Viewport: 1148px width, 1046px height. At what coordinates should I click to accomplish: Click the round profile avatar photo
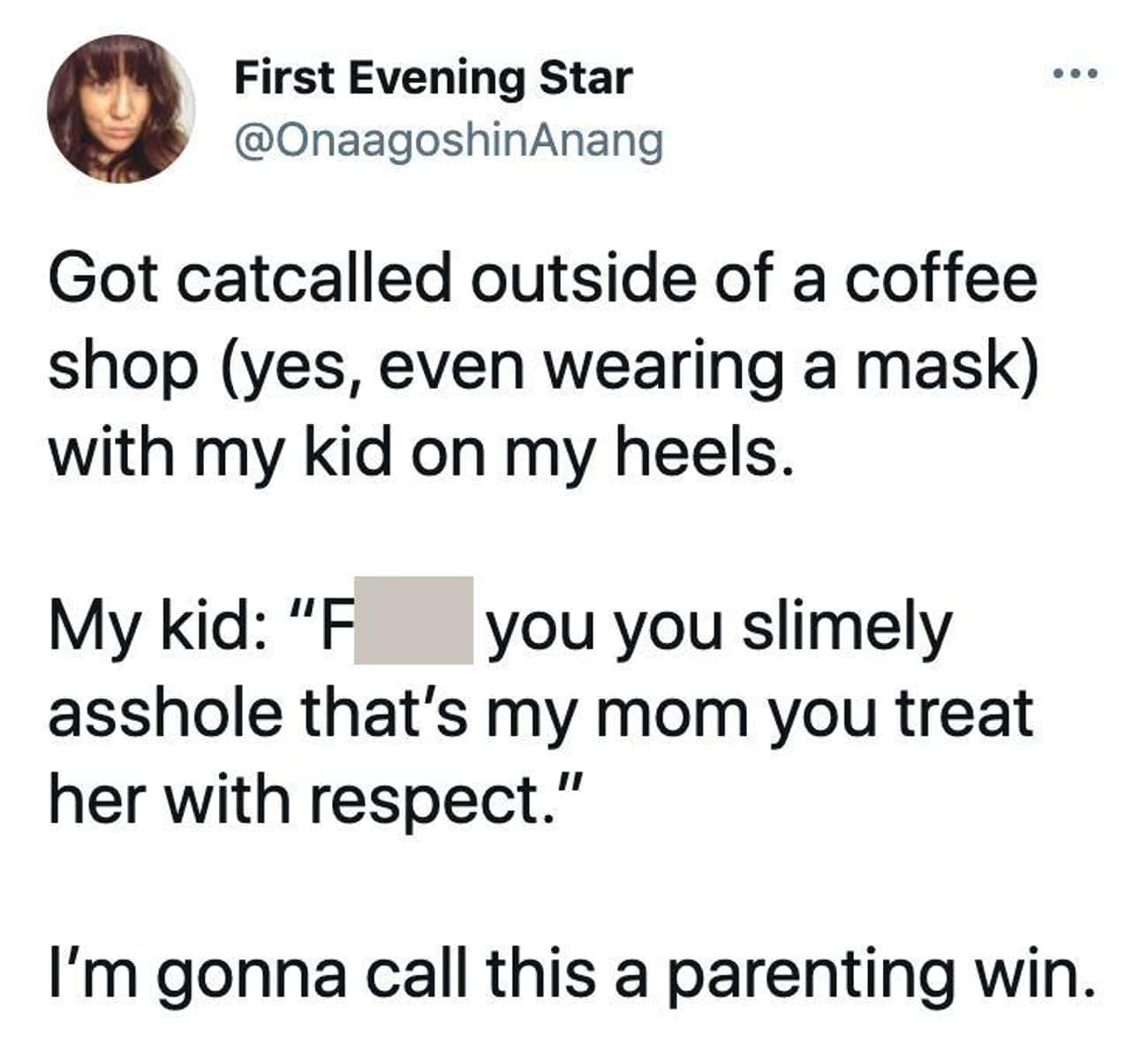[121, 110]
